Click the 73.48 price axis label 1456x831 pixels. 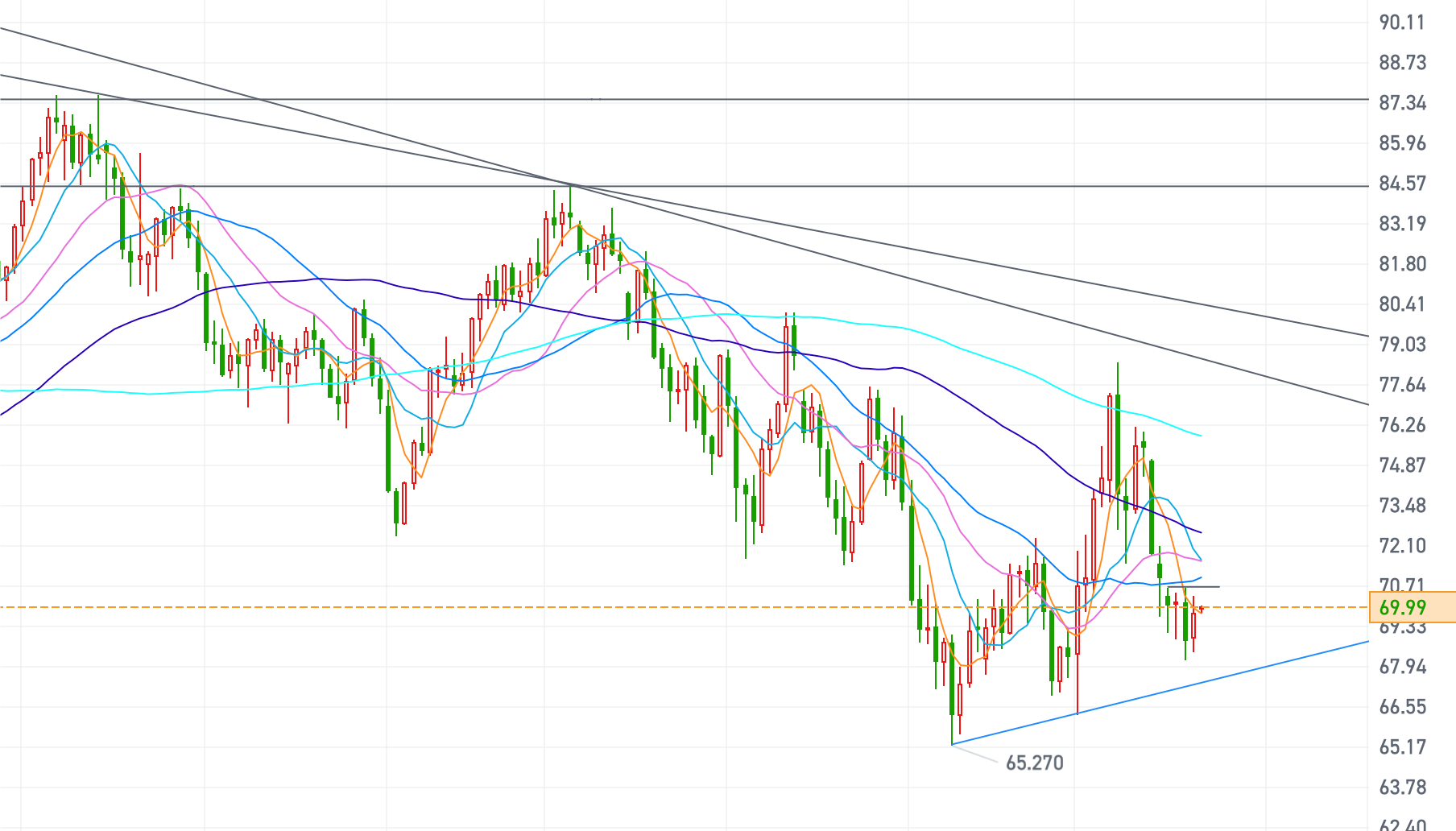tap(1402, 506)
